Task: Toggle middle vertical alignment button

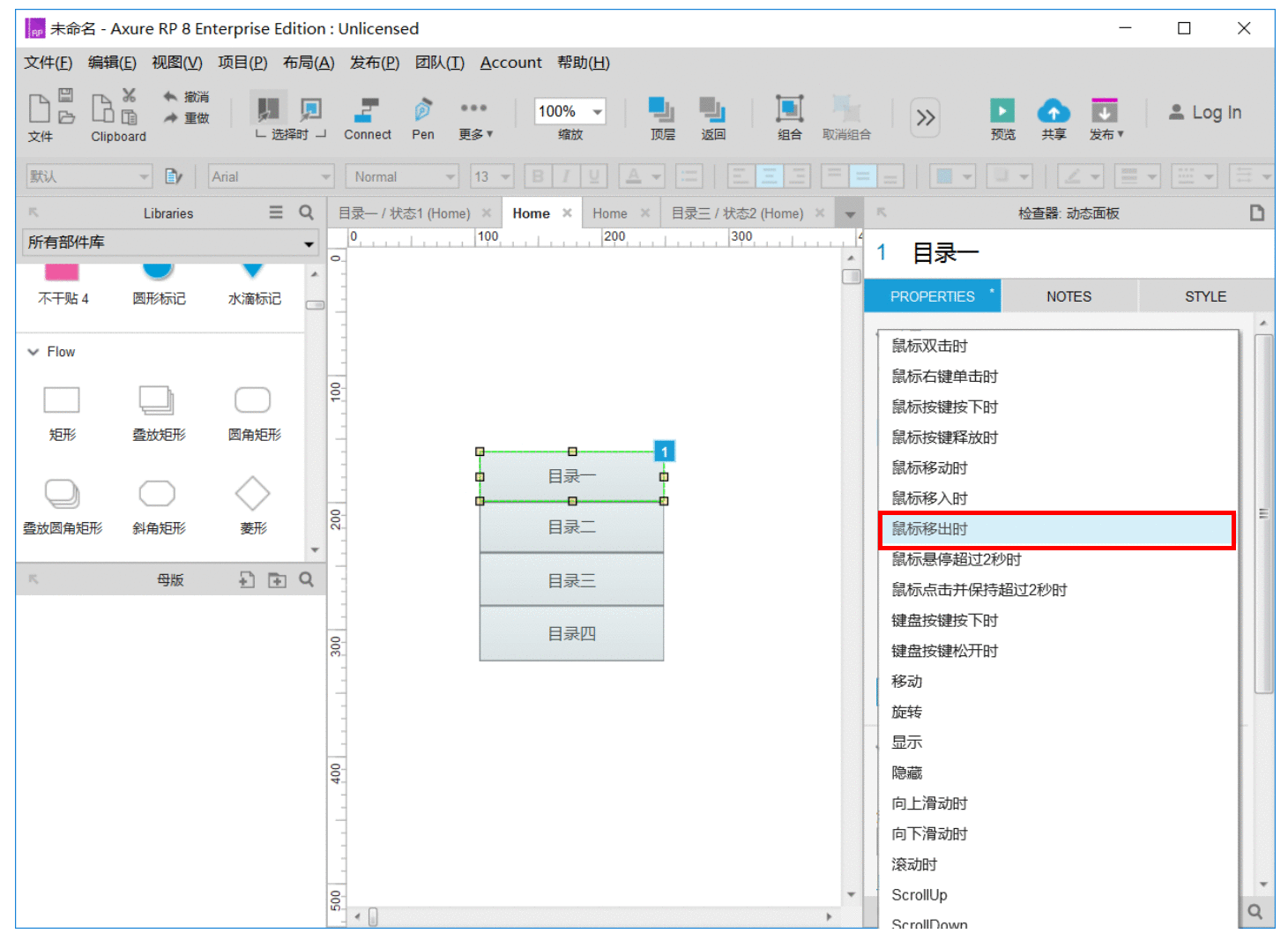Action: [x=862, y=176]
